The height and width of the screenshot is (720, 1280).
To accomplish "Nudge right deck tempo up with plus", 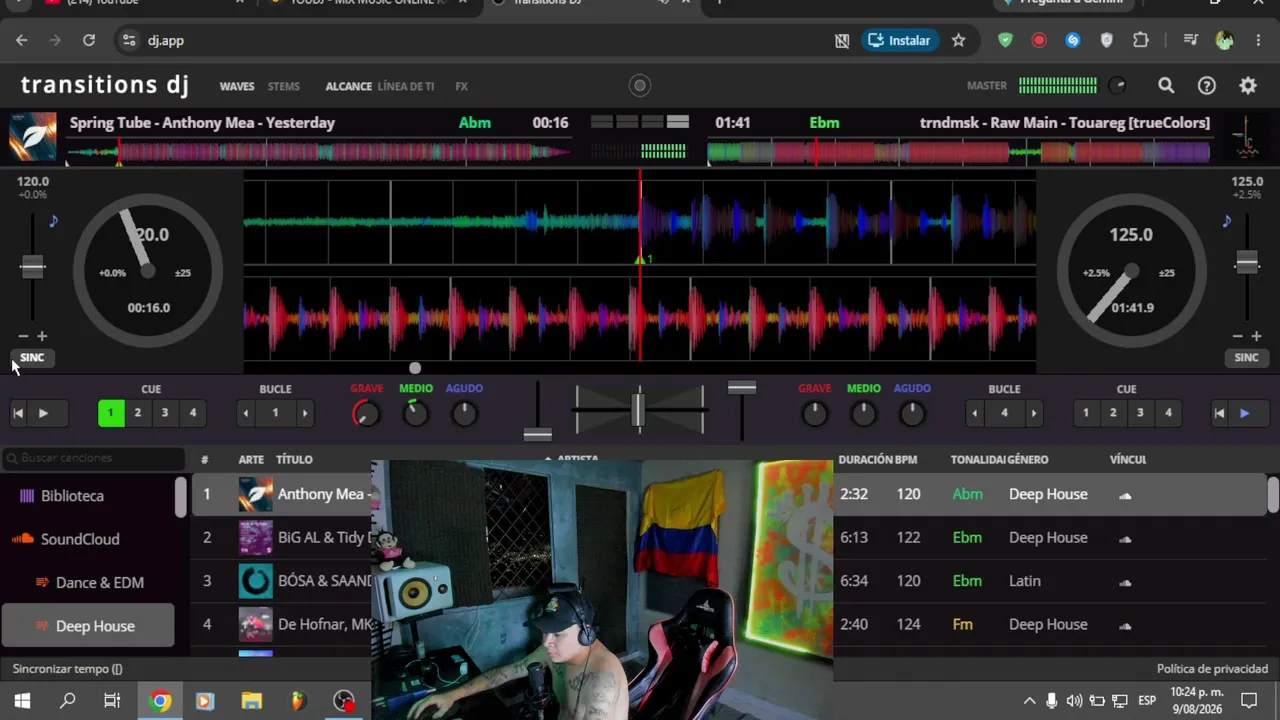I will (1256, 336).
